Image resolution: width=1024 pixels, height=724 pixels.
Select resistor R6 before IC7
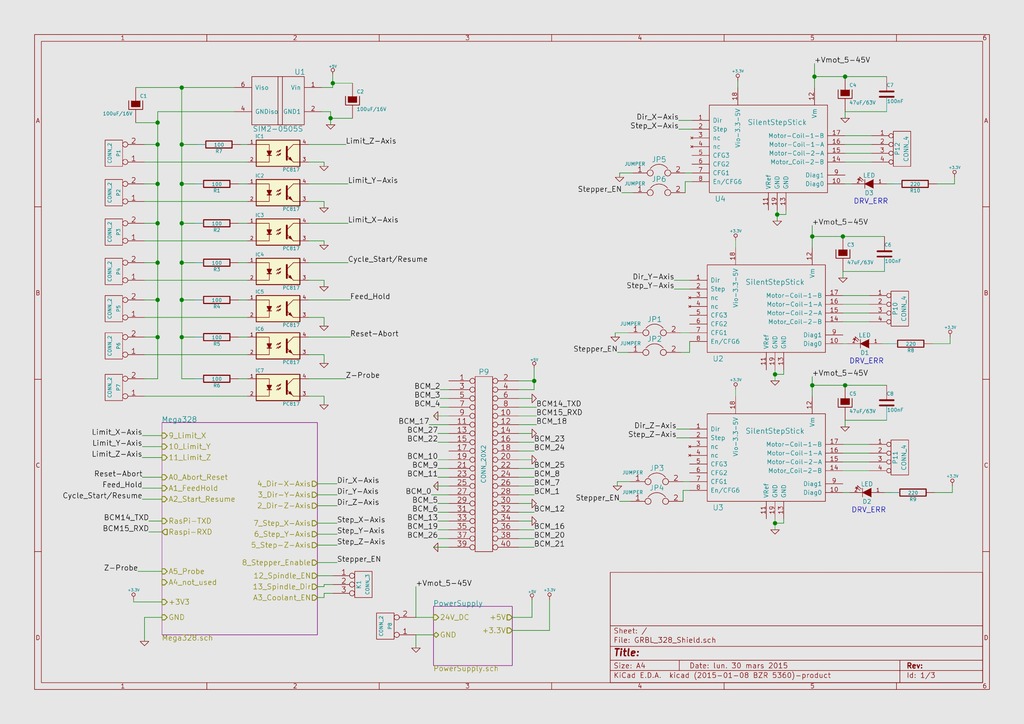(217, 379)
